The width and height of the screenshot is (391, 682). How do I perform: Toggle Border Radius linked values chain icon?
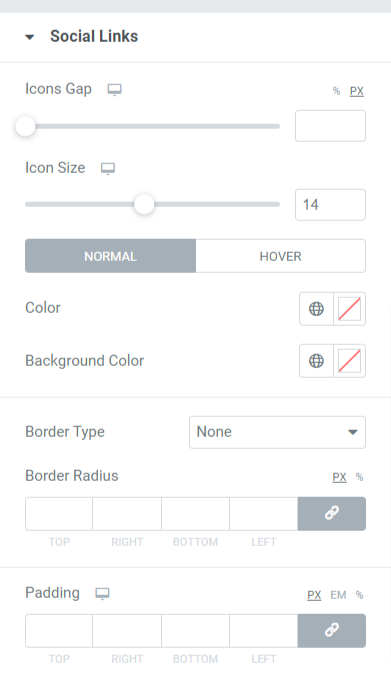tap(332, 514)
